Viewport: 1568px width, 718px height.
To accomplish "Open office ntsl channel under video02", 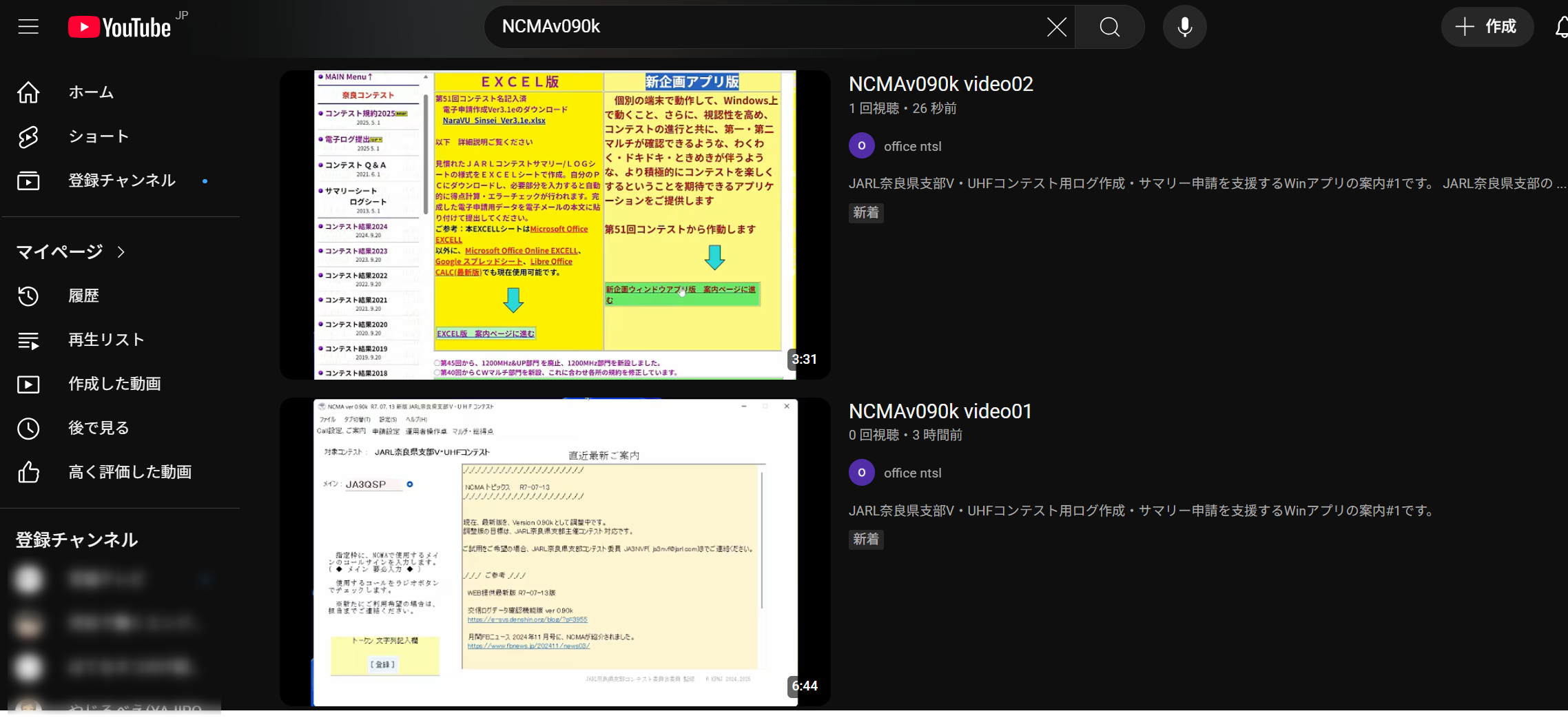I will (912, 147).
